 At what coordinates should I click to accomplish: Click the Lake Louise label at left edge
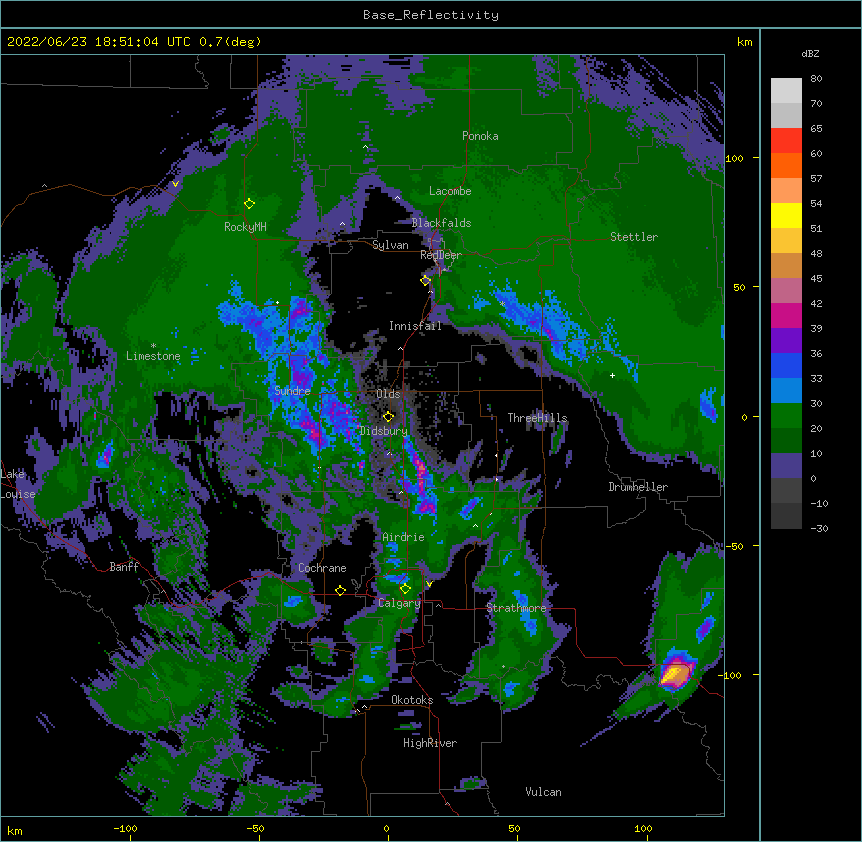click(x=17, y=484)
